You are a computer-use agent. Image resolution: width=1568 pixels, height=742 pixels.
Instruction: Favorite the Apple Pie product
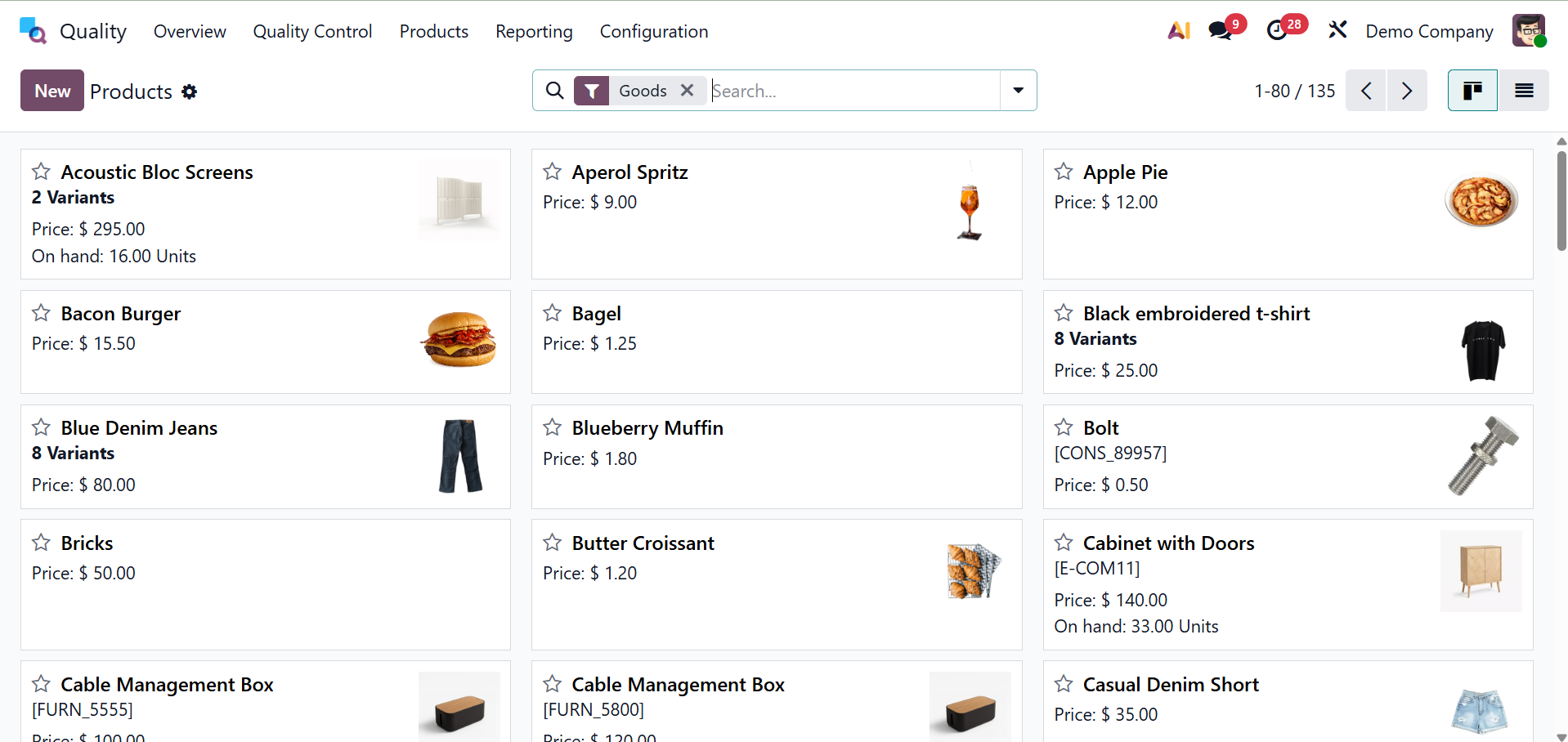1063,171
